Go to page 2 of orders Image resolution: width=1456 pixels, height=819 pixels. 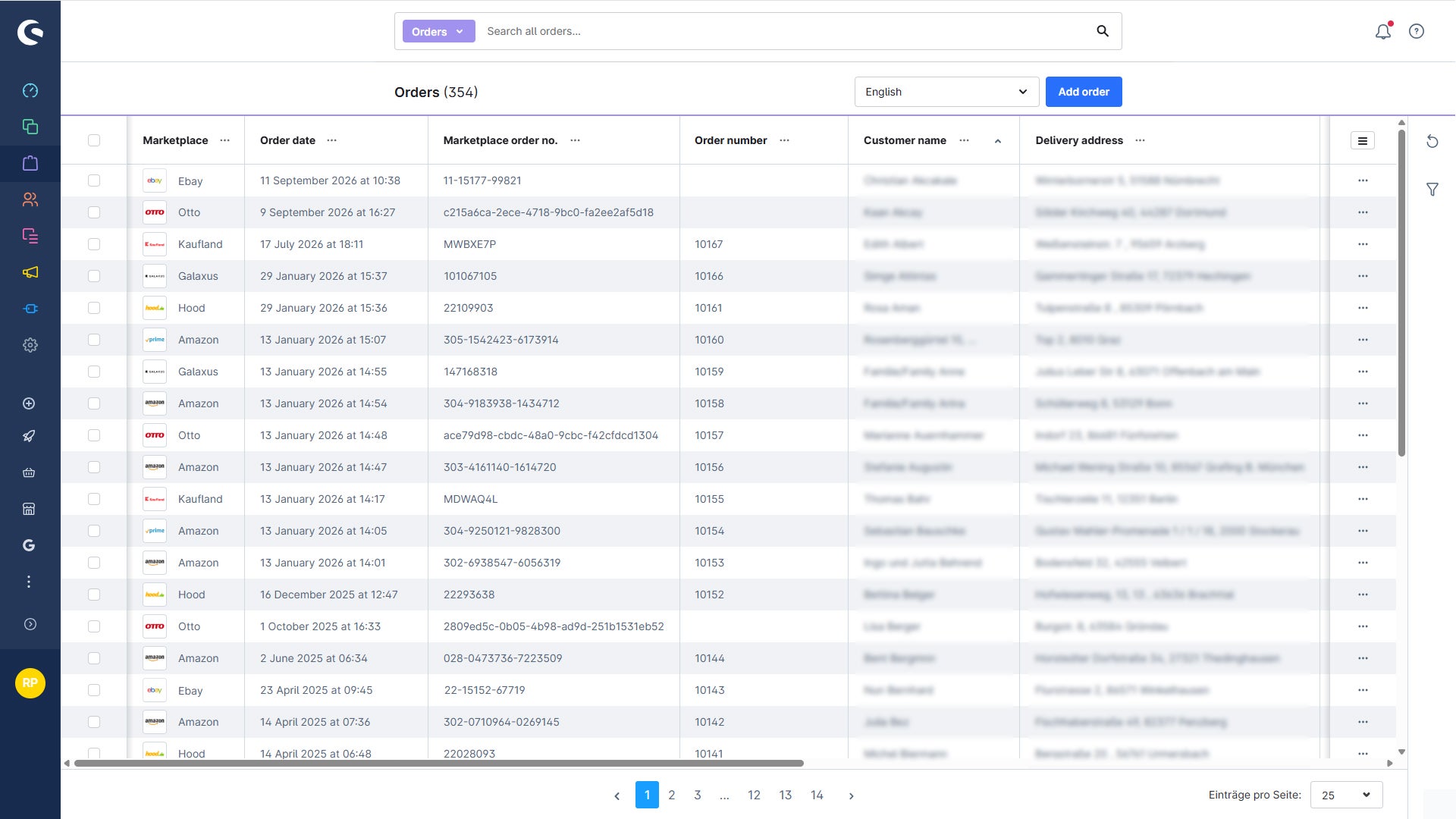[x=672, y=795]
